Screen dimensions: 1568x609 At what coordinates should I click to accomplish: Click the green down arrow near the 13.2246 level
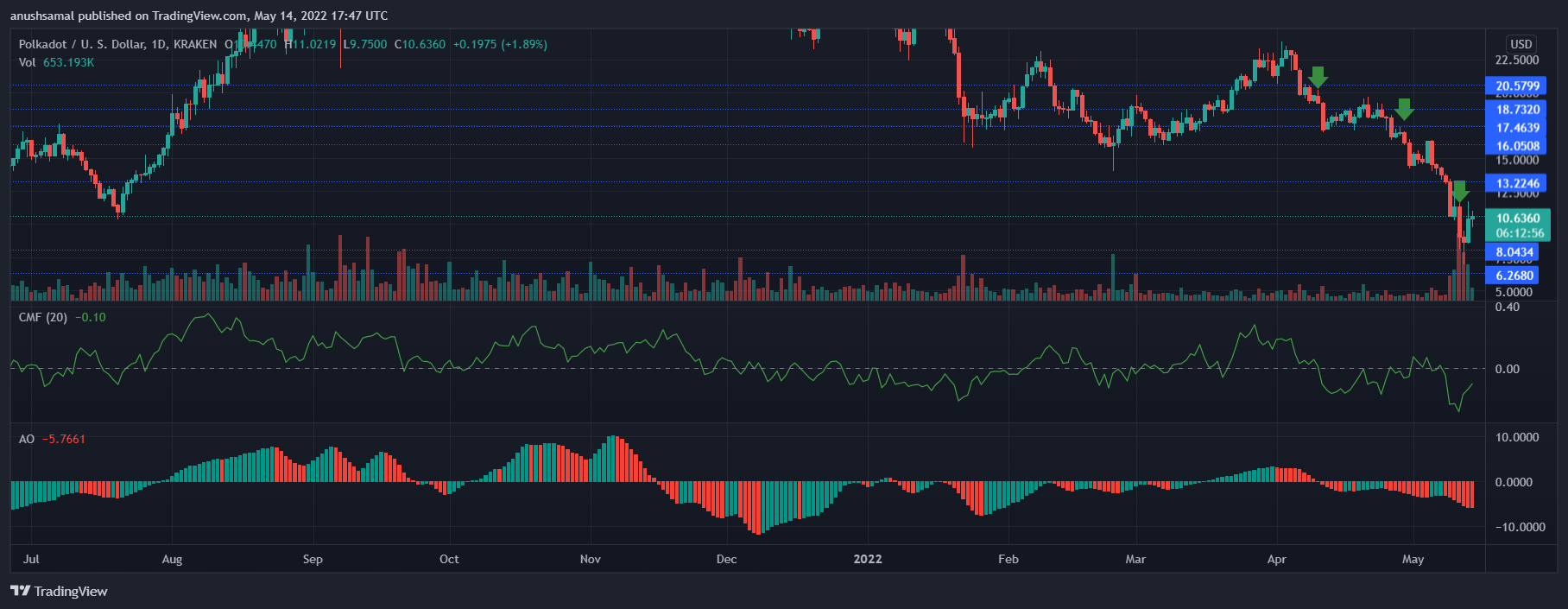click(1459, 192)
